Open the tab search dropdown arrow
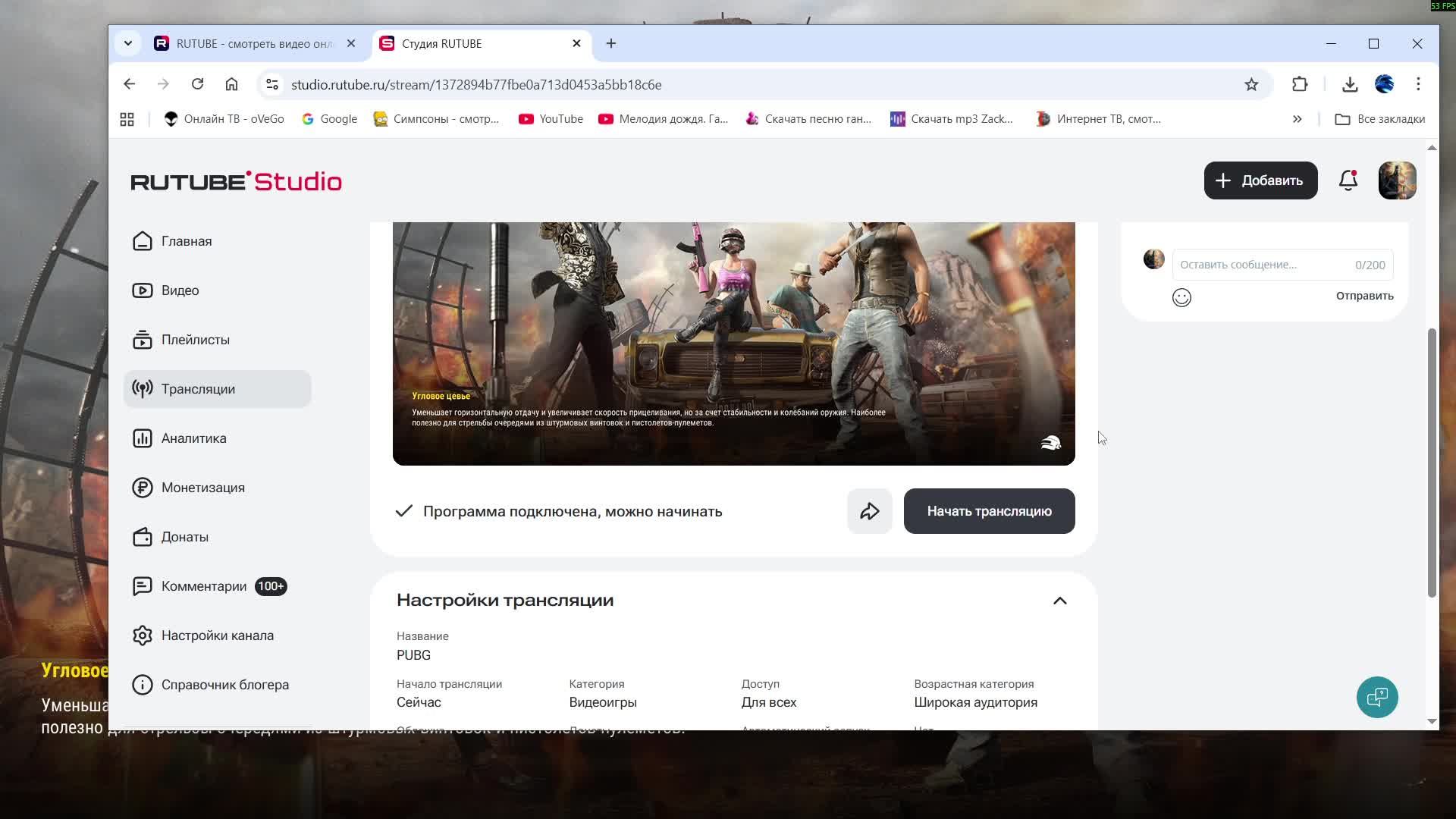The image size is (1456, 819). click(x=128, y=43)
